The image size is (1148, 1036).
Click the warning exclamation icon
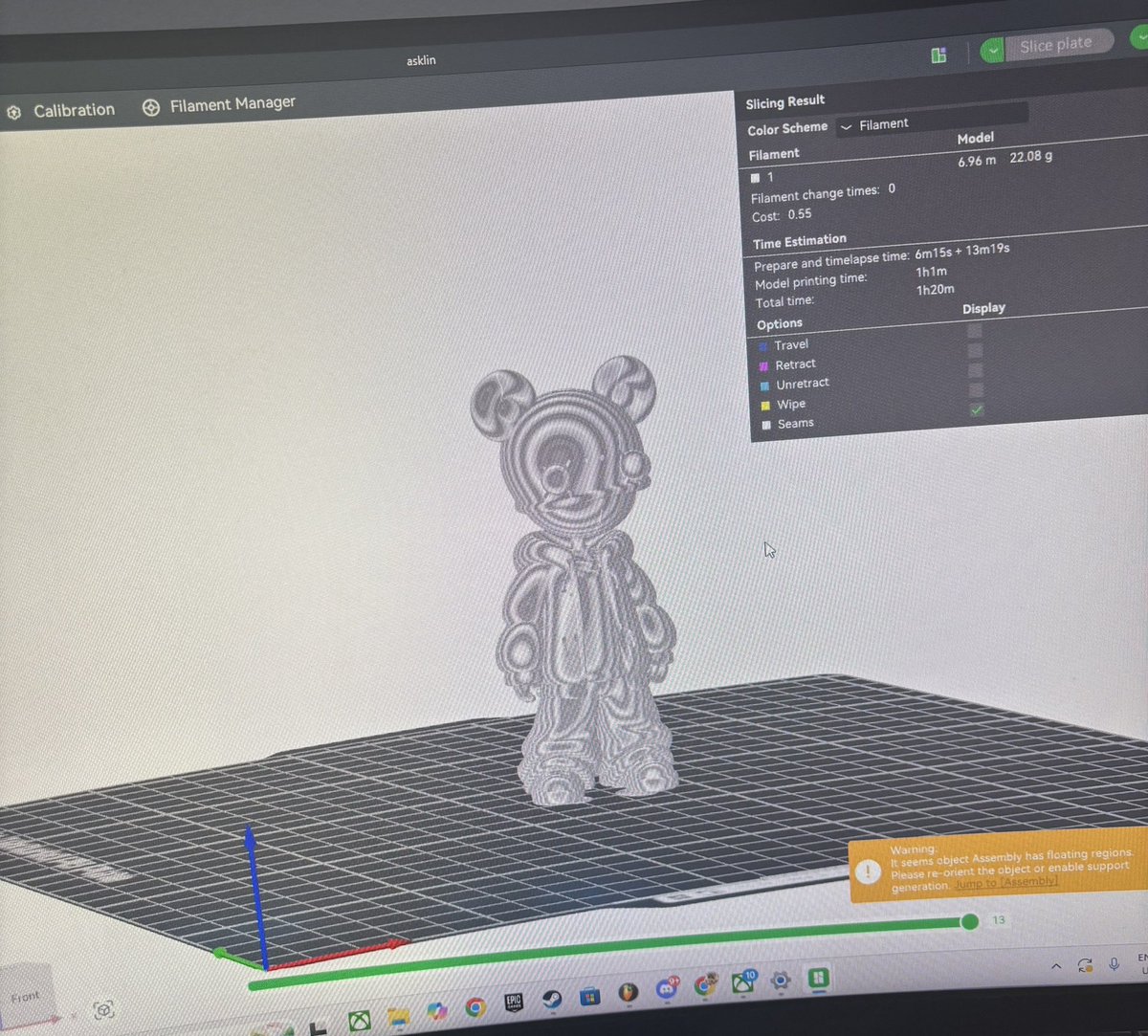point(868,871)
